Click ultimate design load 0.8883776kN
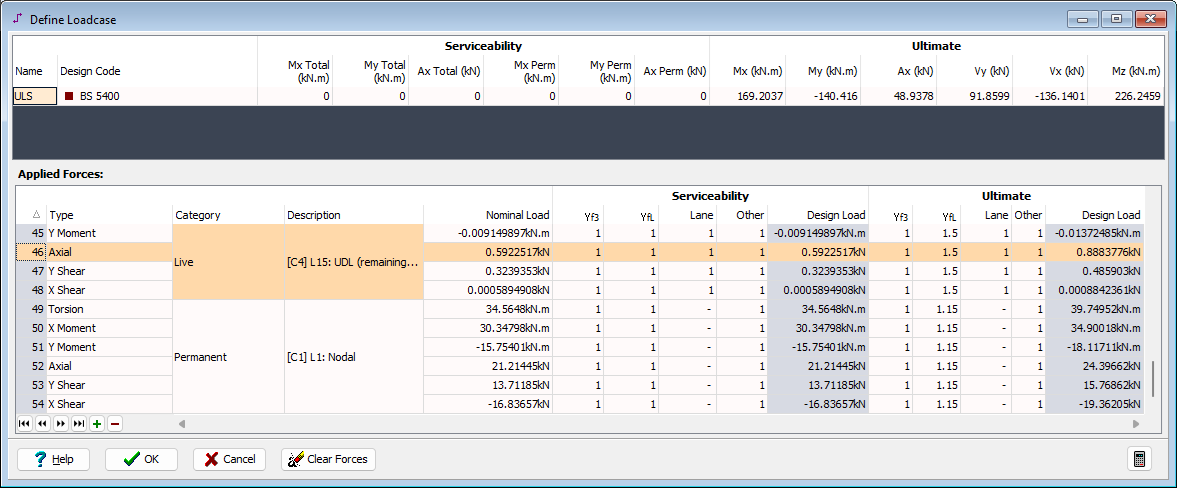Image resolution: width=1177 pixels, height=488 pixels. click(1094, 252)
